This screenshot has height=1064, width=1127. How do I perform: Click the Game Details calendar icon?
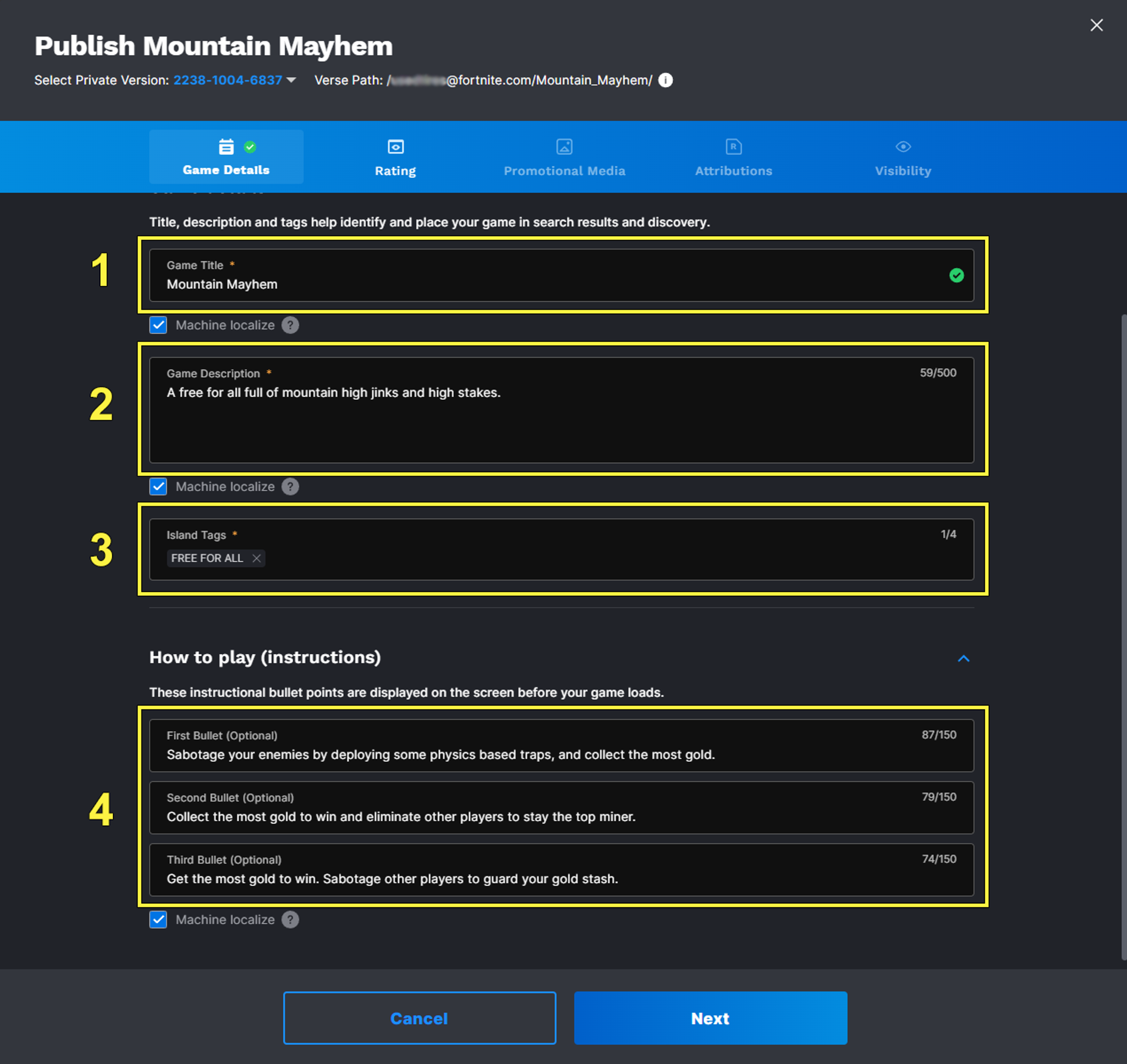226,147
